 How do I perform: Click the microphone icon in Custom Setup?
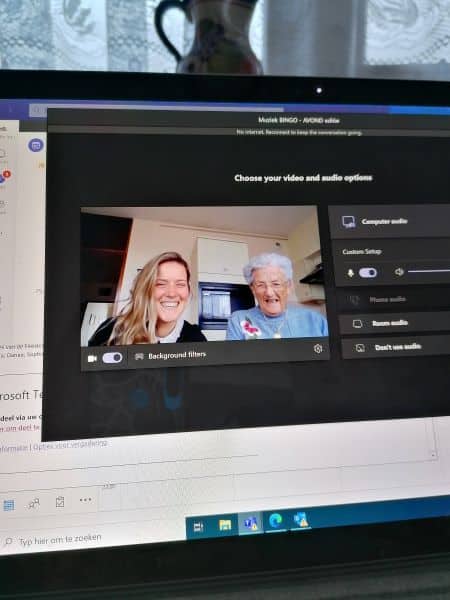(x=350, y=273)
